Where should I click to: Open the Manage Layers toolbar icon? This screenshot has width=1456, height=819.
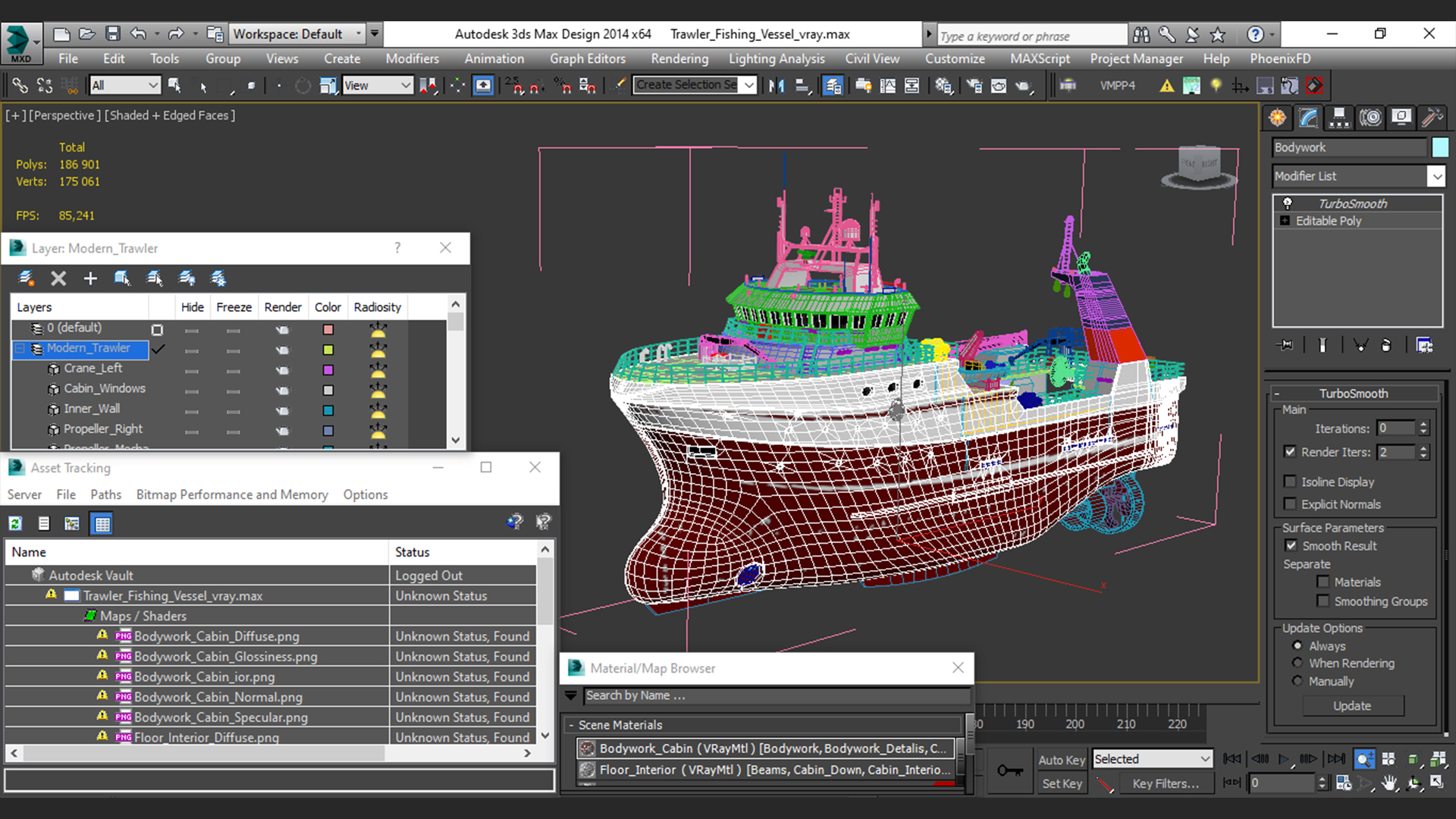click(833, 86)
